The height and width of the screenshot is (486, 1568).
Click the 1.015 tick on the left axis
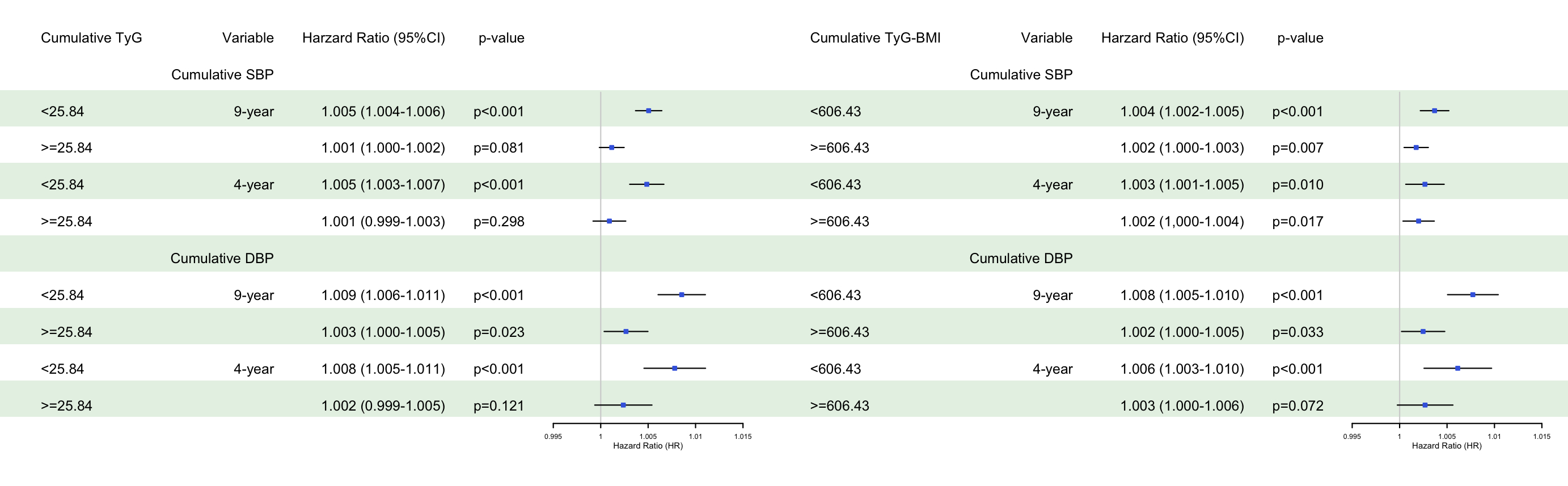[743, 436]
